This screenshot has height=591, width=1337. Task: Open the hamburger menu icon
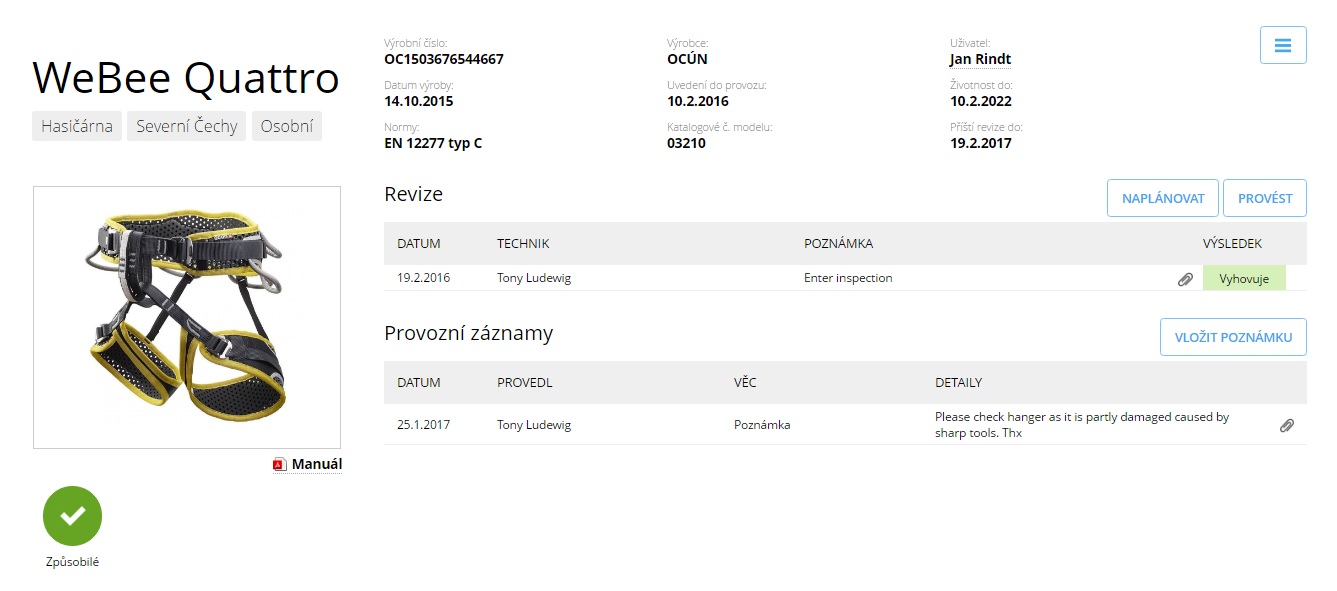[1283, 45]
